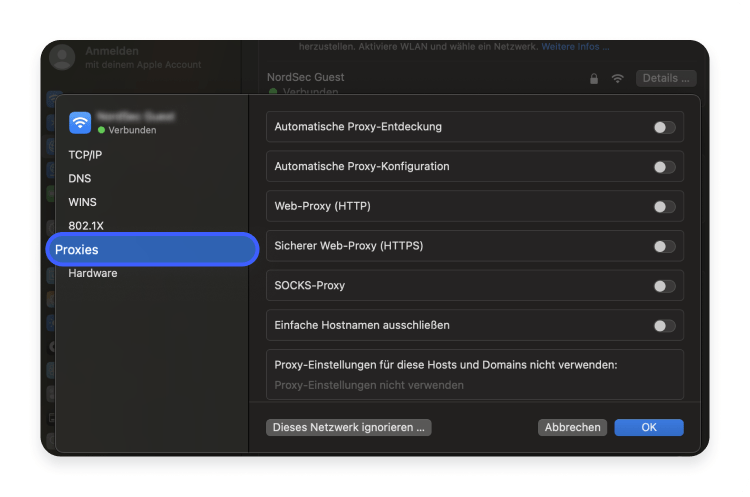The image size is (750, 497).
Task: Toggle the SOCKS-Proxy switch
Action: click(x=664, y=286)
